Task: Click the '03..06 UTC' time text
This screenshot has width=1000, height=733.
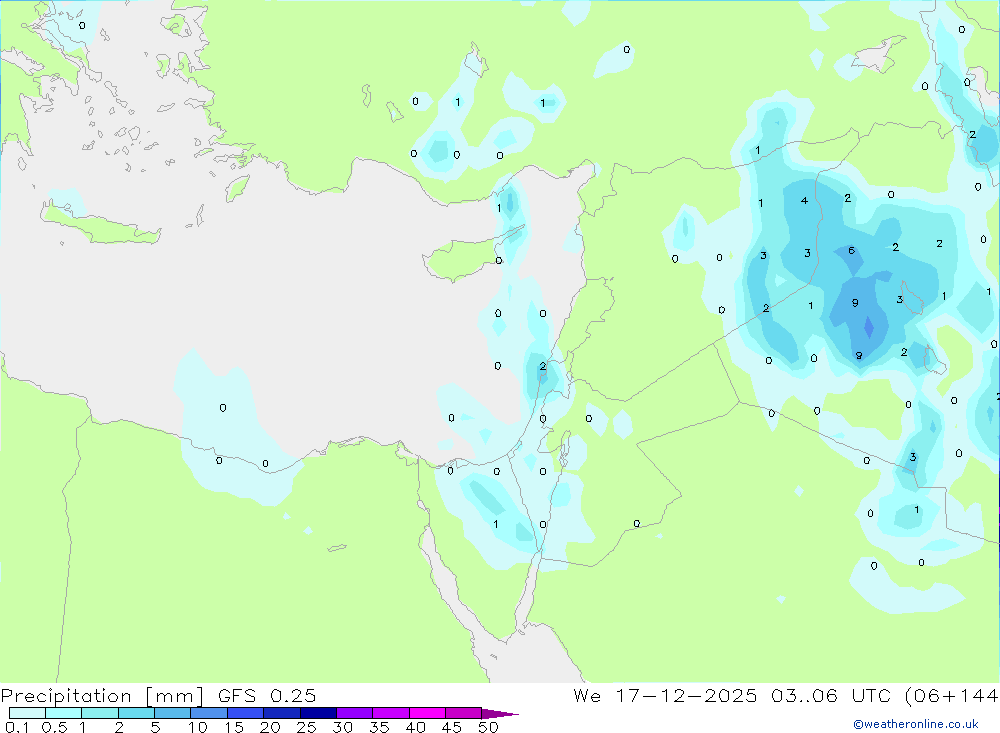Action: pyautogui.click(x=830, y=695)
